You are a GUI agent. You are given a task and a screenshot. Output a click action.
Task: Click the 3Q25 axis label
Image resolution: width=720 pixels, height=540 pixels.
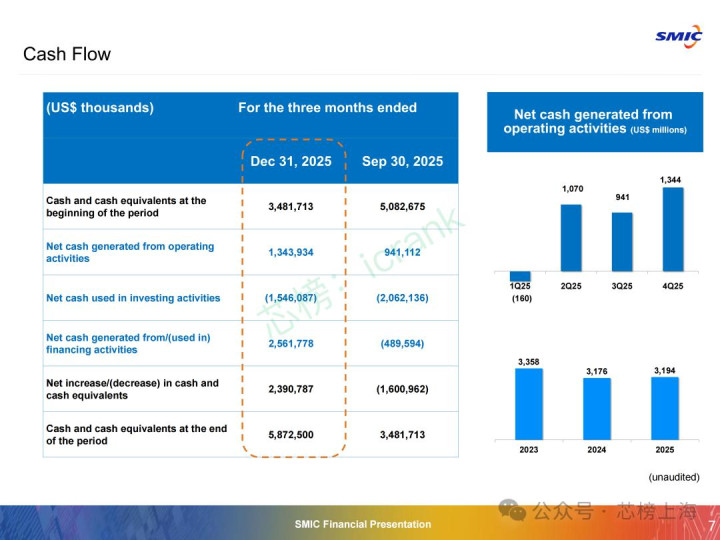[622, 286]
